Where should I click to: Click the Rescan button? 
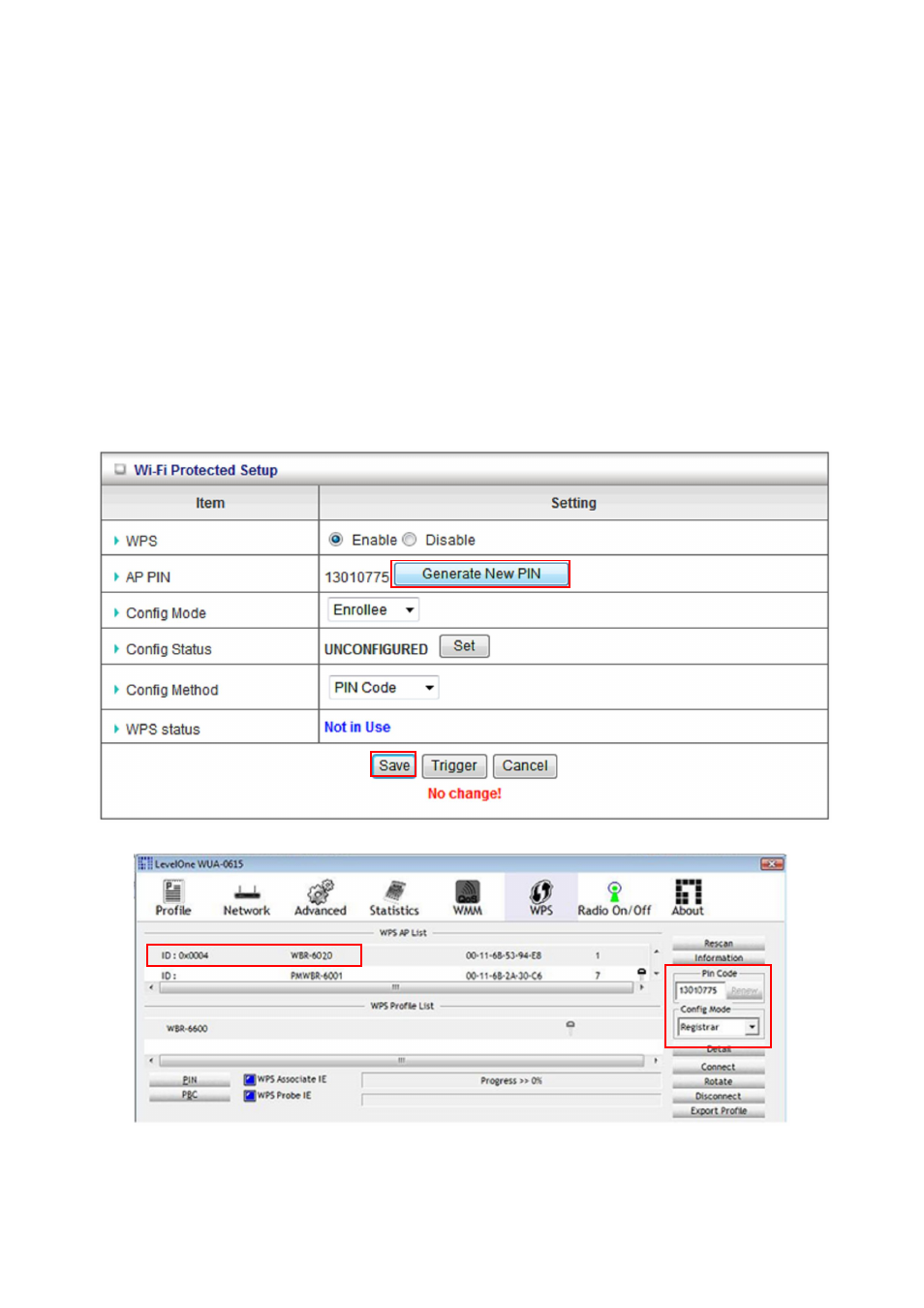click(719, 943)
